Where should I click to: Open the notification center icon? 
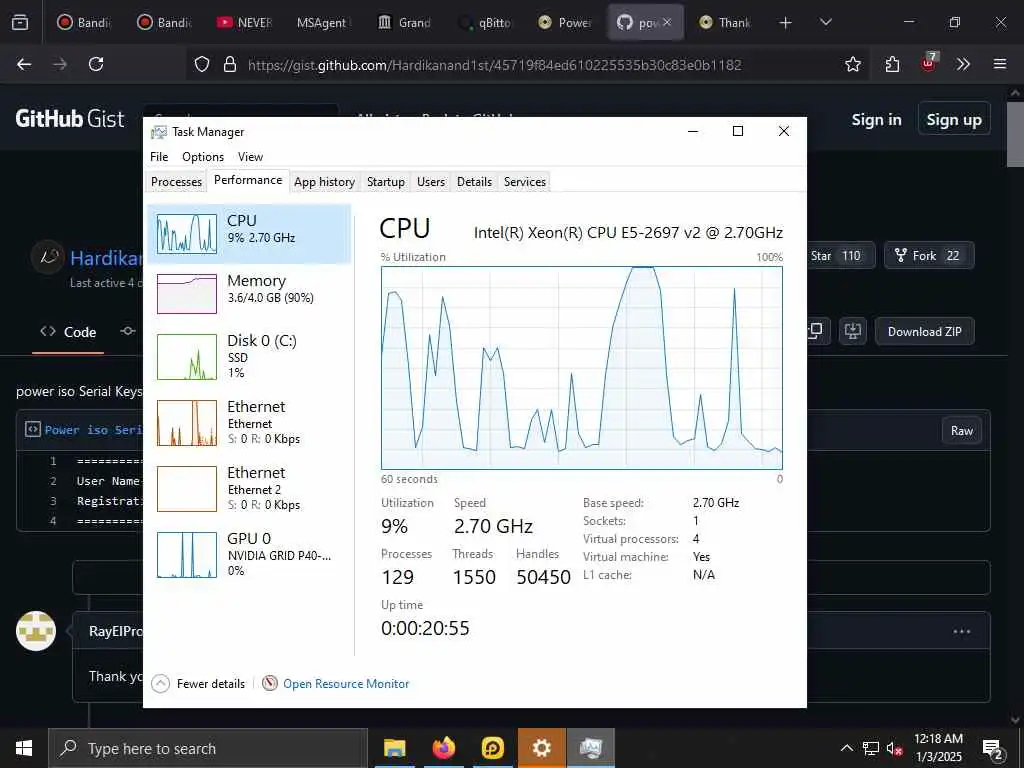pos(993,750)
